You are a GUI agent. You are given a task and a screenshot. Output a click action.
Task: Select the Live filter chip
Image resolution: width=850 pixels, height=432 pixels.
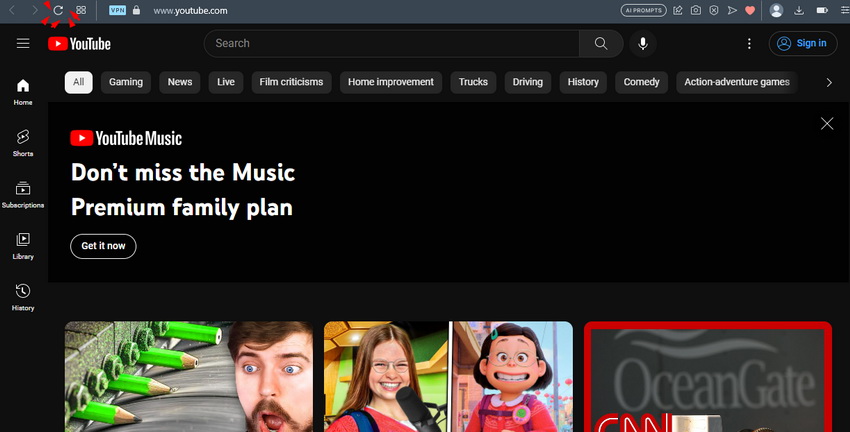[226, 82]
